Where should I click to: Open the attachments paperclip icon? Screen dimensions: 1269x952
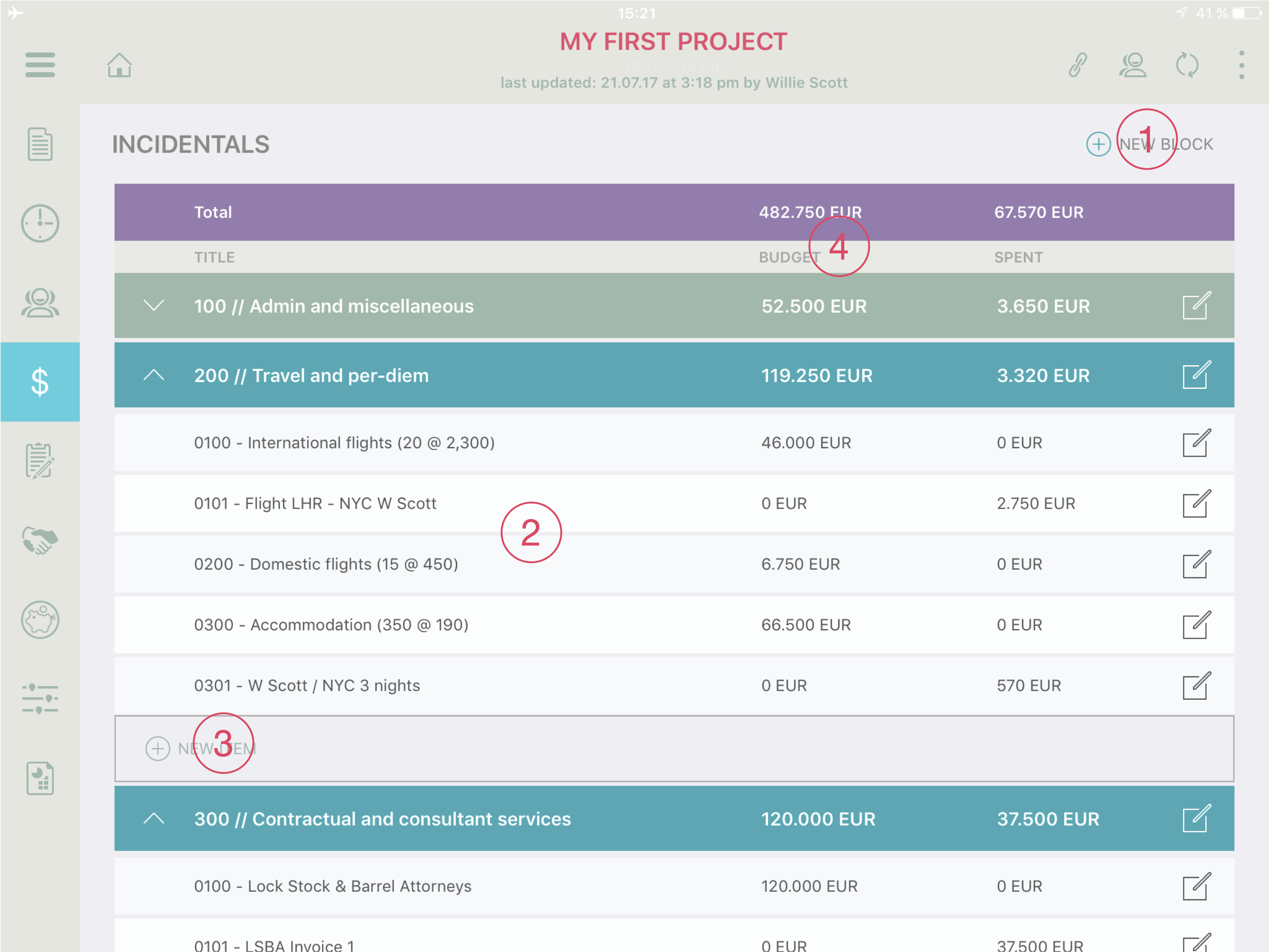tap(1078, 65)
